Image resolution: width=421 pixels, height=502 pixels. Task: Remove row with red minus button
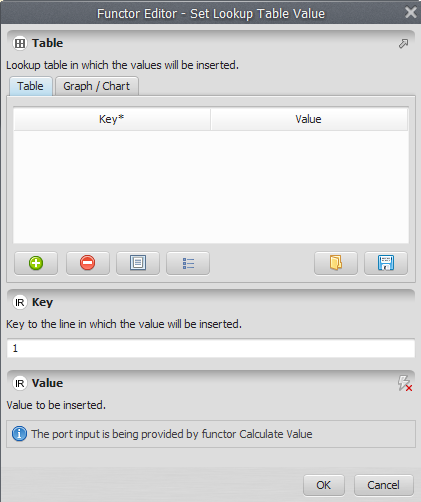(x=88, y=263)
